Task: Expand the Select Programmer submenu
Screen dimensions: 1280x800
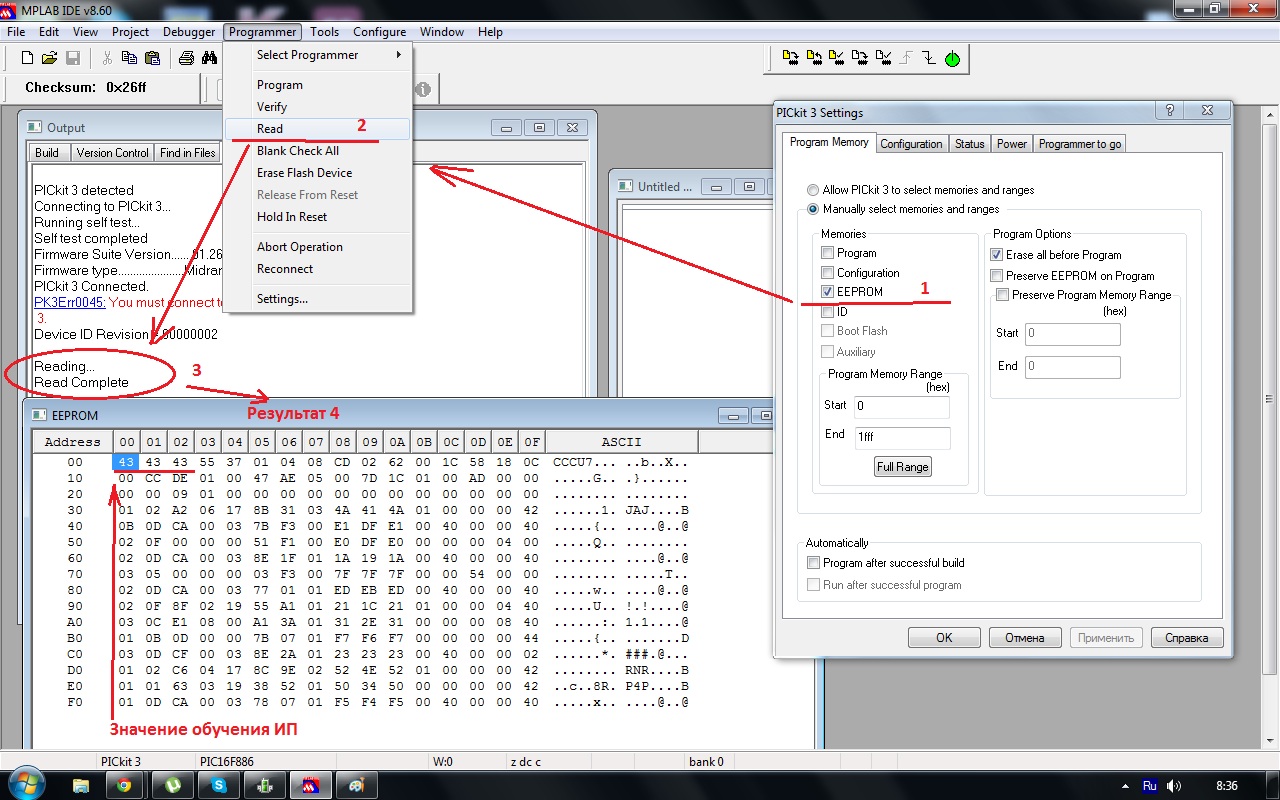Action: [x=318, y=55]
